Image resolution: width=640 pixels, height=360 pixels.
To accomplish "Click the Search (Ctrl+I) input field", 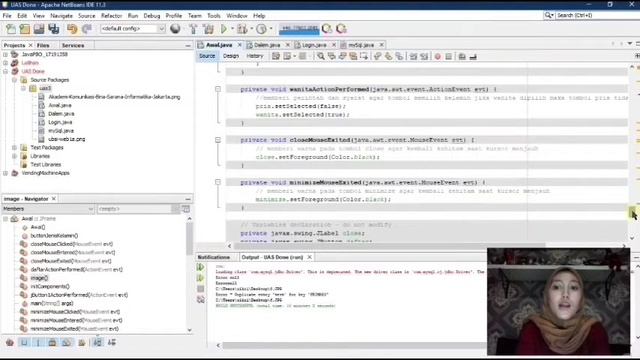I will 596,15.
